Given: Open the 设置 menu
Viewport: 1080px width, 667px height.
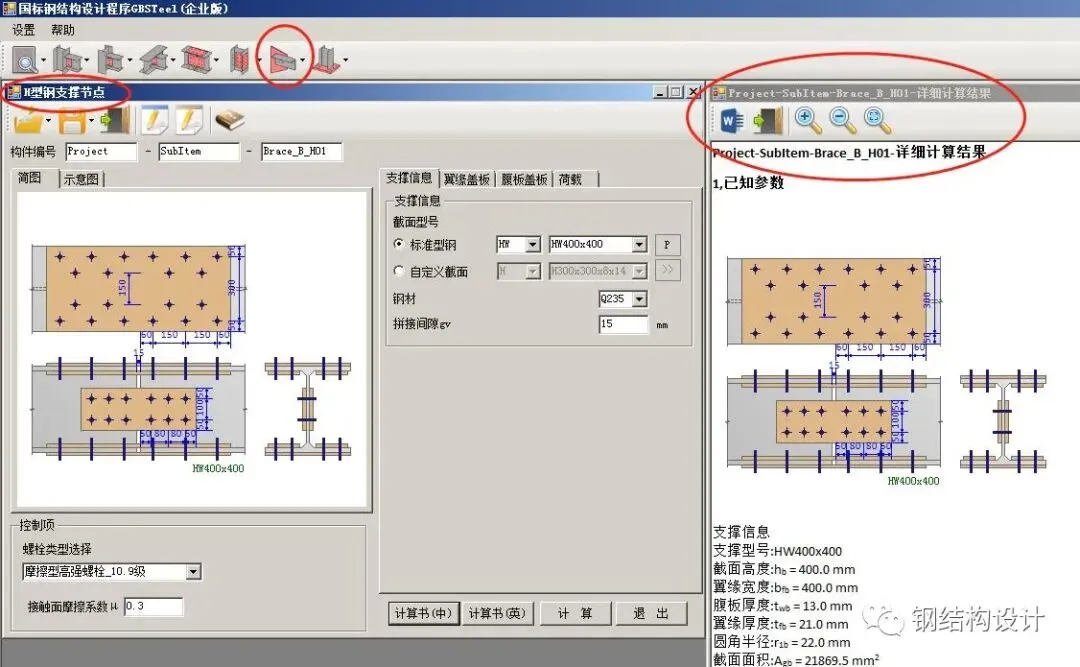Looking at the screenshot, I should (23, 30).
